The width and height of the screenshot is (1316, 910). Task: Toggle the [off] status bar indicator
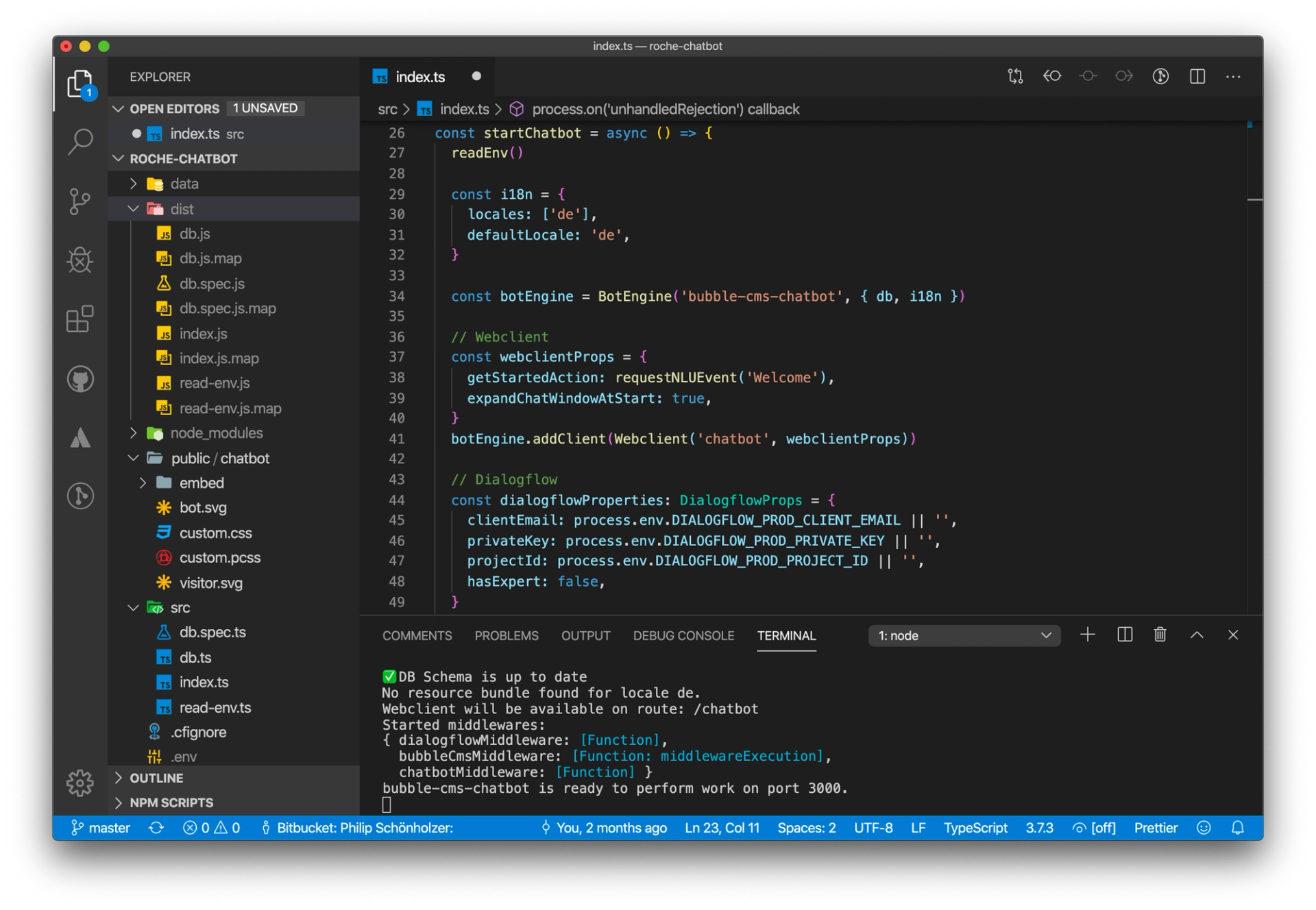tap(1095, 828)
